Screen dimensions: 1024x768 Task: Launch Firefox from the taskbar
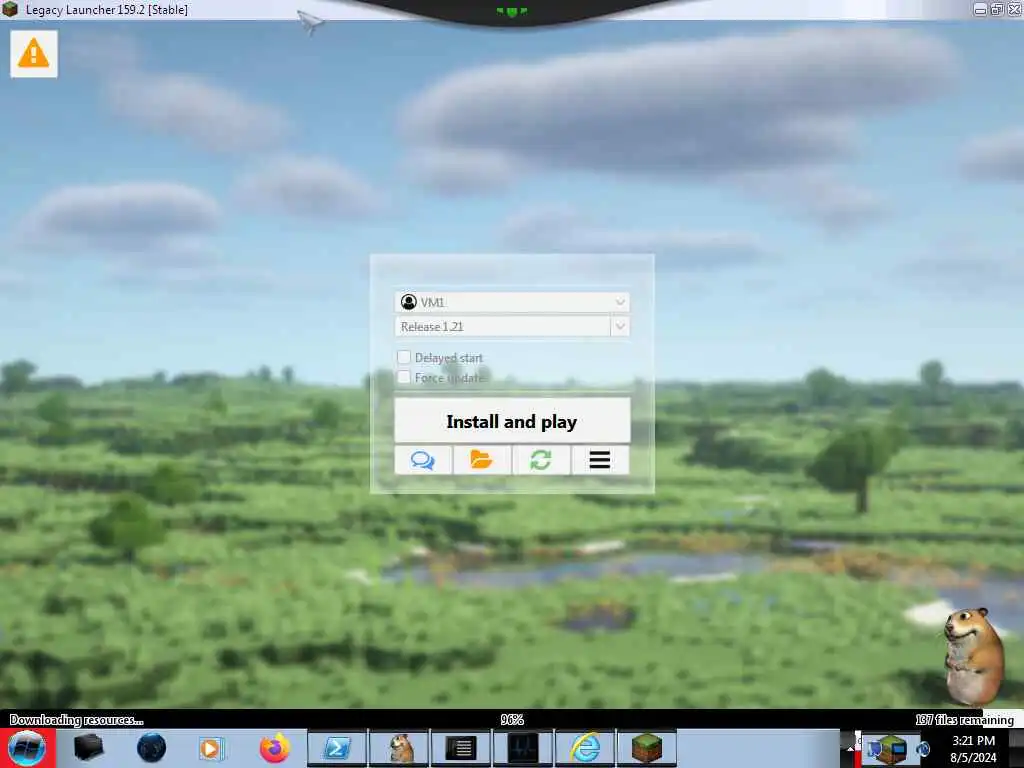click(x=274, y=748)
